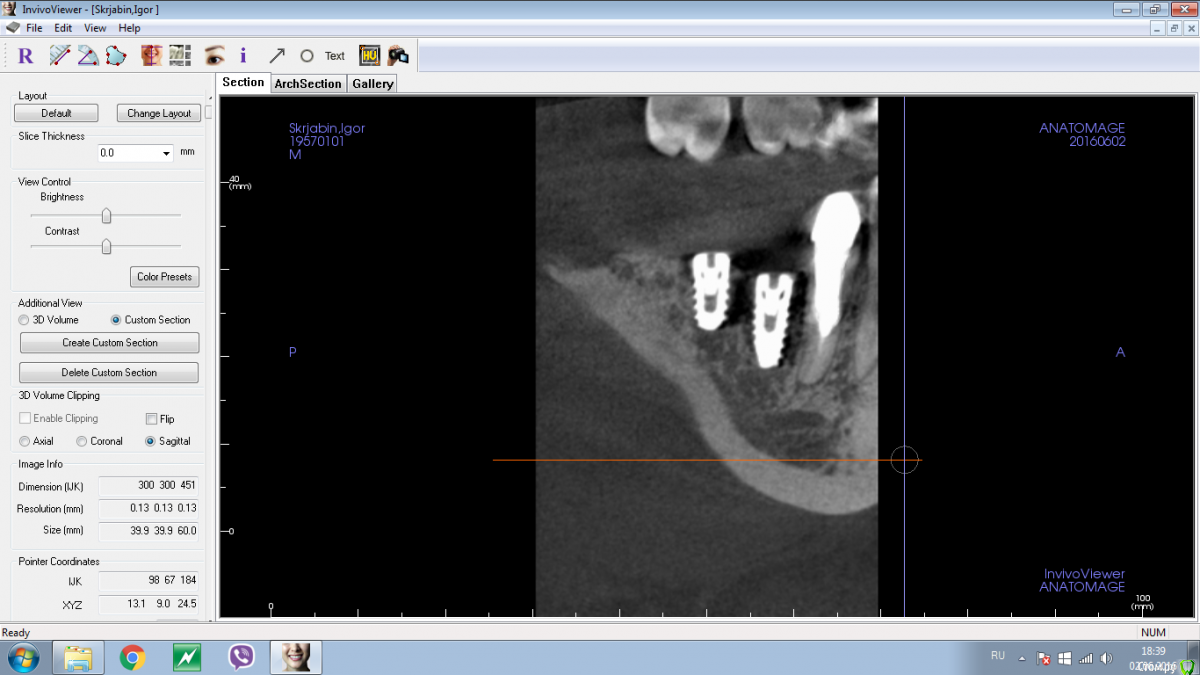Click the purple R reset view icon
The image size is (1200, 675).
(x=26, y=56)
